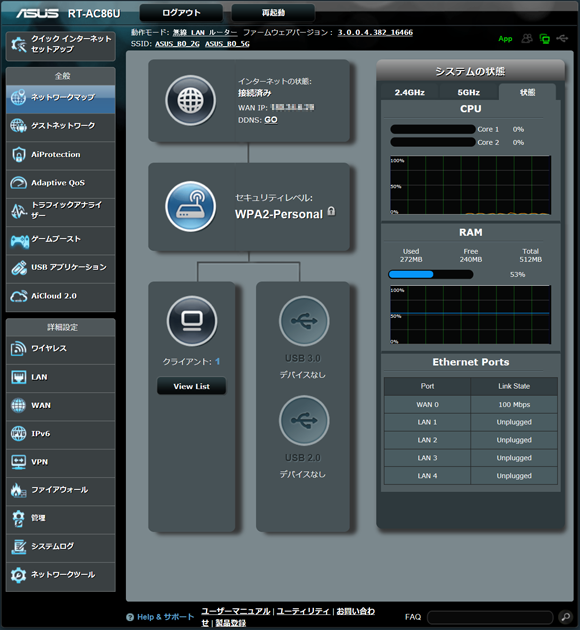Image resolution: width=580 pixels, height=630 pixels.
Task: Open WAN globe icon in sidebar
Action: pos(18,405)
